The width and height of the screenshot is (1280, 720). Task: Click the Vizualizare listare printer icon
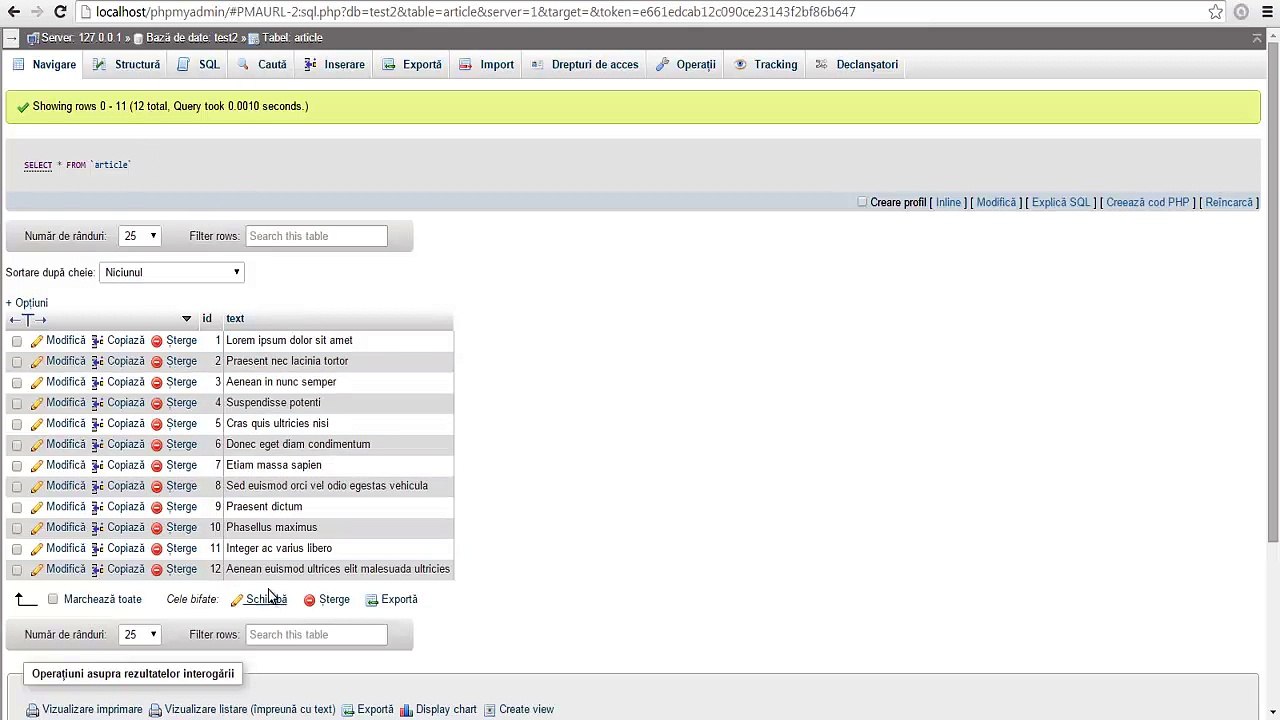(x=155, y=710)
